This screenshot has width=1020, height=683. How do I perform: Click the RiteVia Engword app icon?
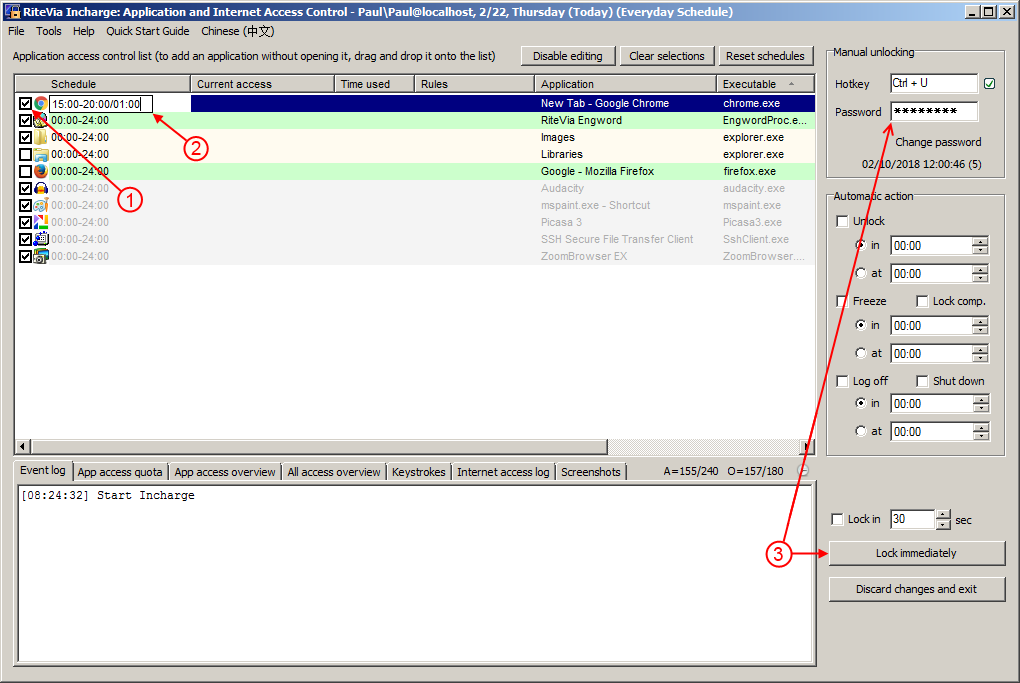41,120
